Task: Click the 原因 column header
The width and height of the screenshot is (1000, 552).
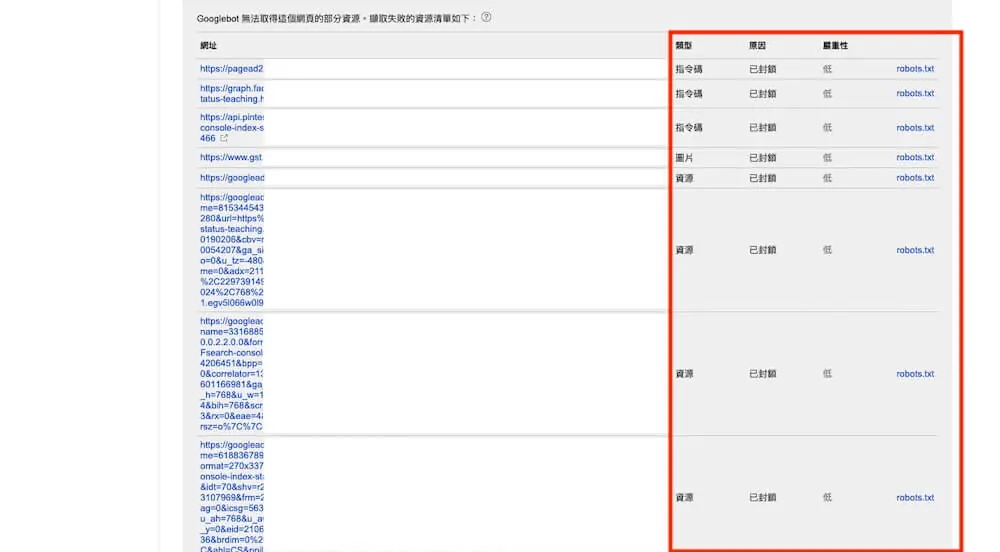Action: [757, 45]
